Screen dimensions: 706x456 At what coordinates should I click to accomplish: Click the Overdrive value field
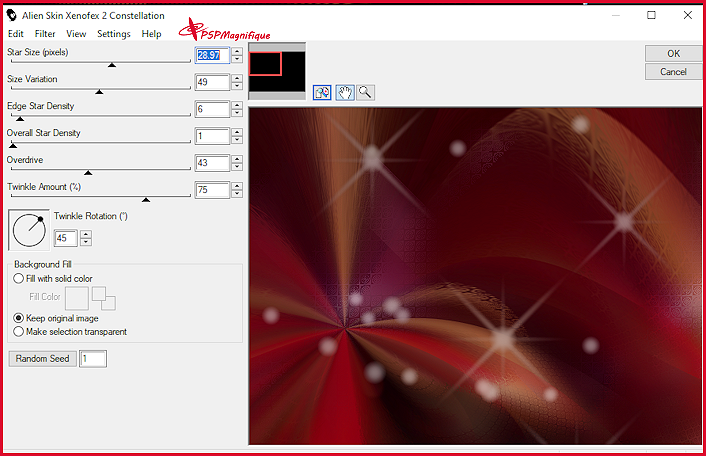click(213, 163)
